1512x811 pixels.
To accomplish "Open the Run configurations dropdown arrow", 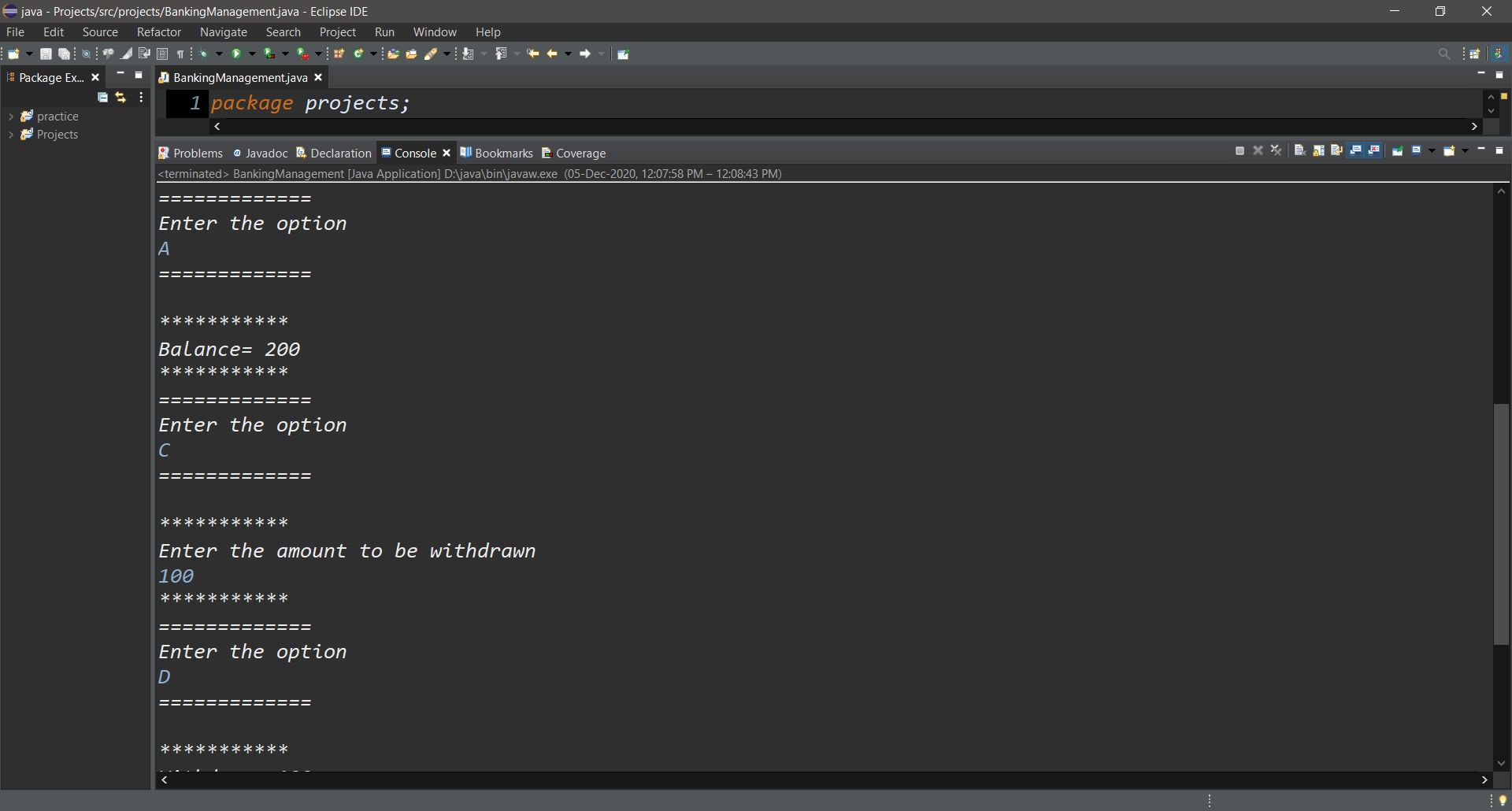I will pos(252,54).
